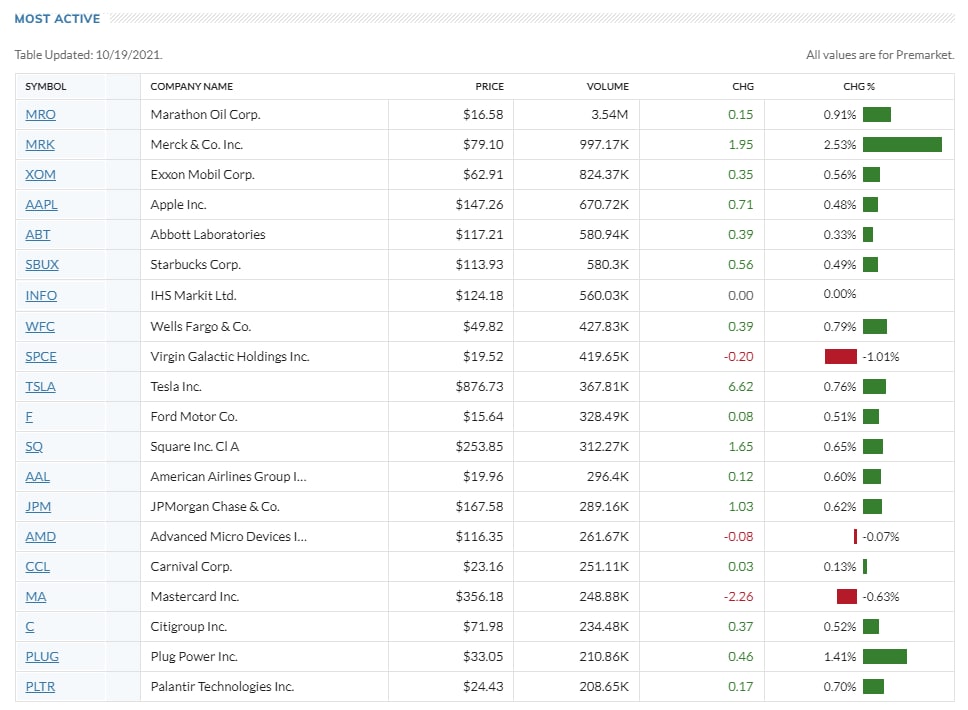Open the JPM ticker link
This screenshot has height=710, width=968.
tap(38, 507)
